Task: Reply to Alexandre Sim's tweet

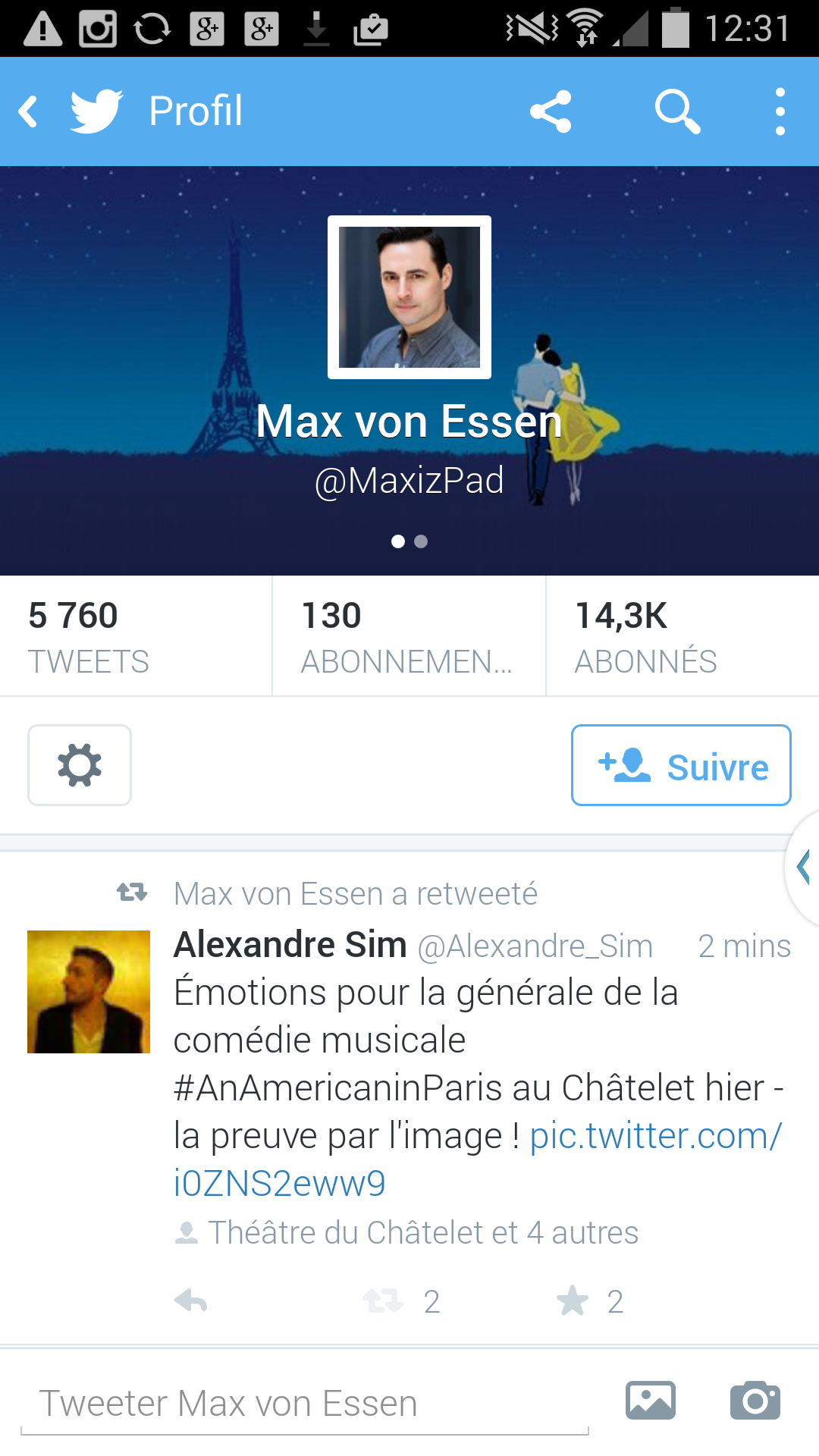Action: 190,1301
